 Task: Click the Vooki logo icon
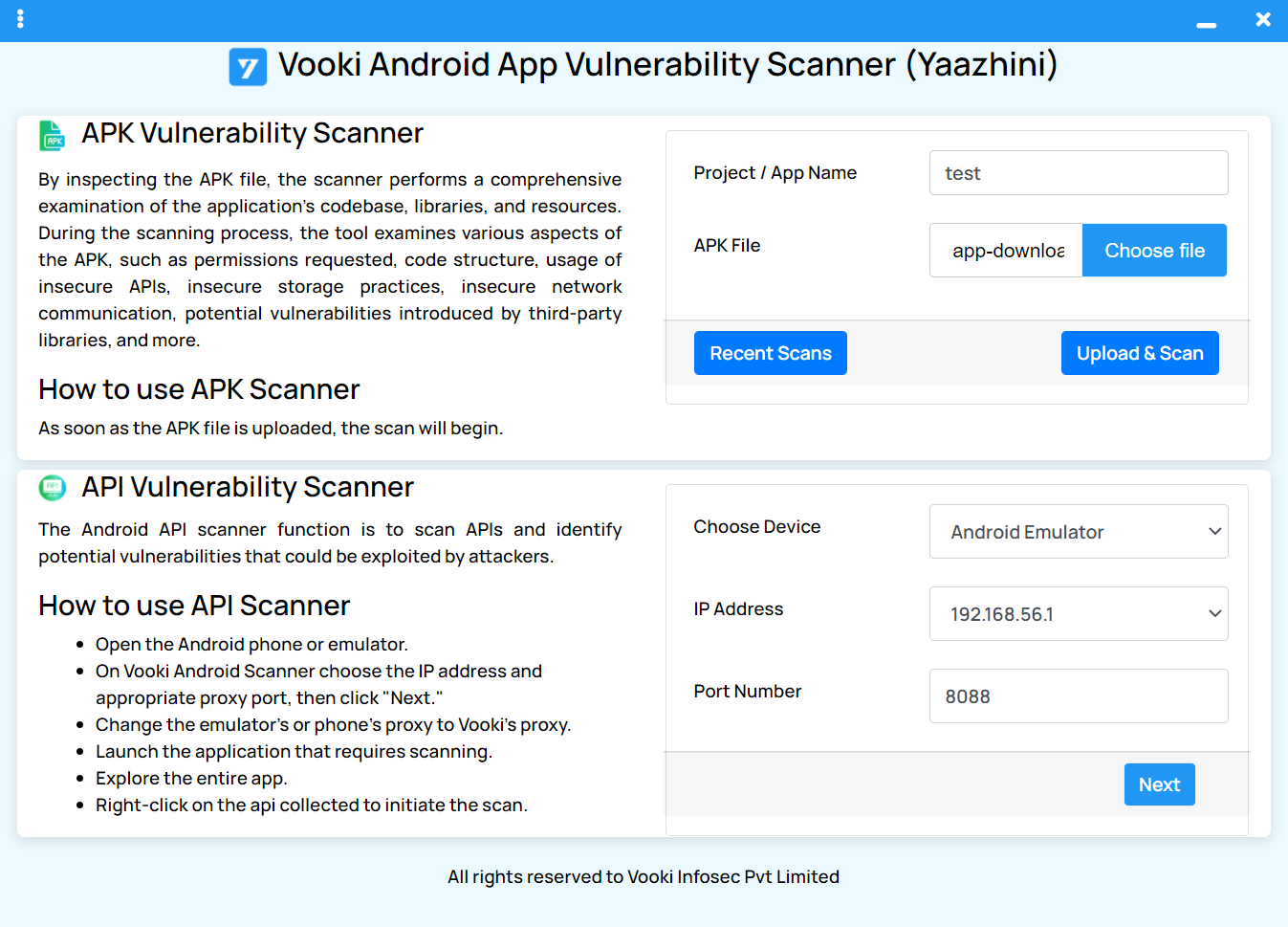tap(248, 67)
